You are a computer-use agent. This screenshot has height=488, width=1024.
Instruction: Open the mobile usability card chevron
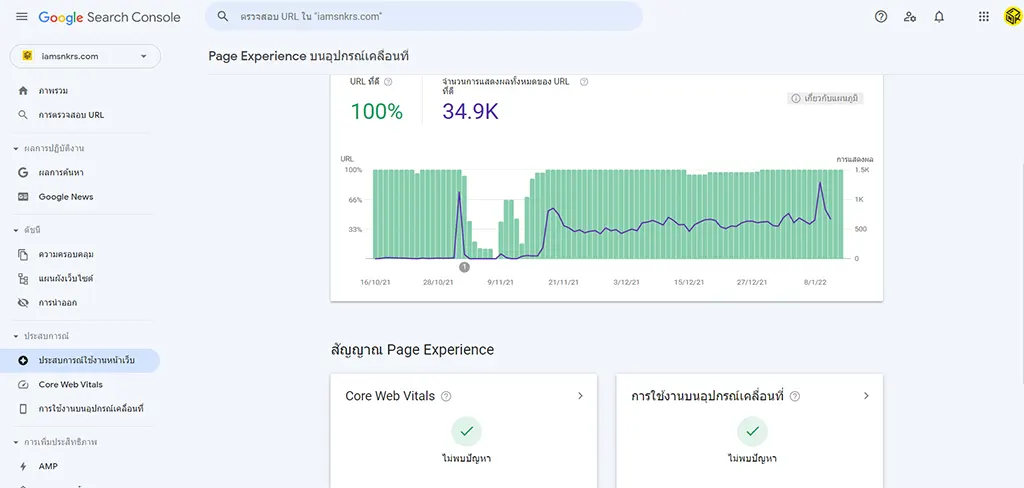866,396
